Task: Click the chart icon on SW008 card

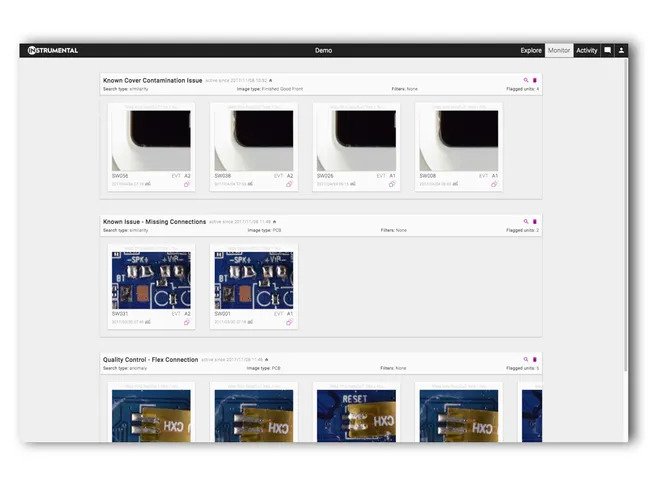Action: coord(455,184)
